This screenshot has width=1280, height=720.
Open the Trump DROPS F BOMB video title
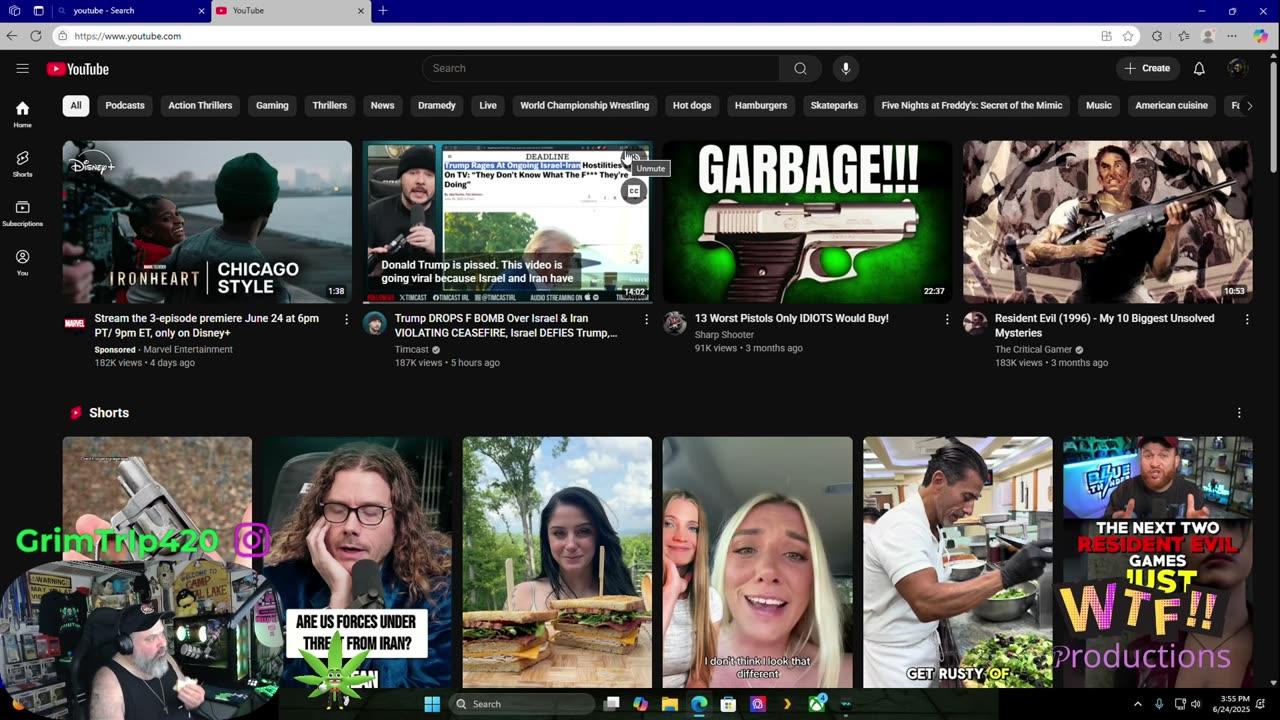[506, 325]
